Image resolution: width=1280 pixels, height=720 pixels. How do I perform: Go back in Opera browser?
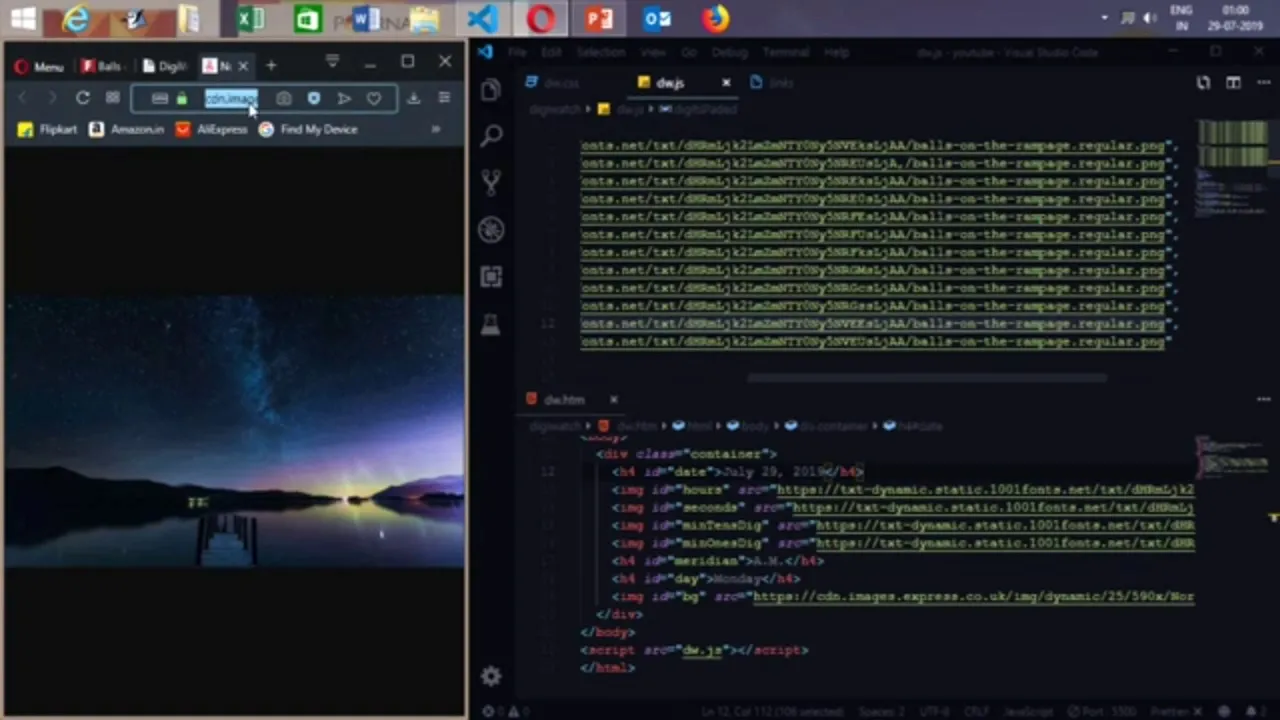click(x=23, y=98)
